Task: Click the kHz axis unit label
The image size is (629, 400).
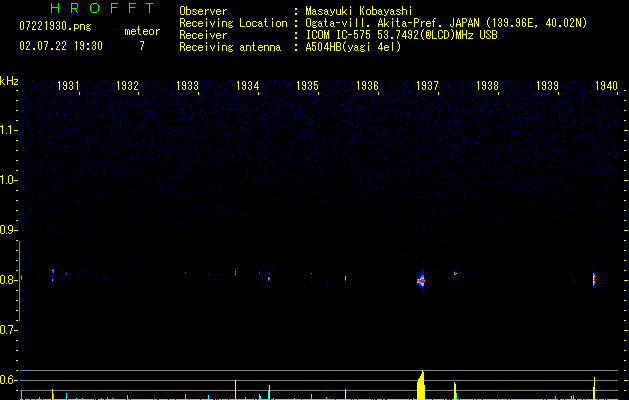Action: pyautogui.click(x=9, y=81)
